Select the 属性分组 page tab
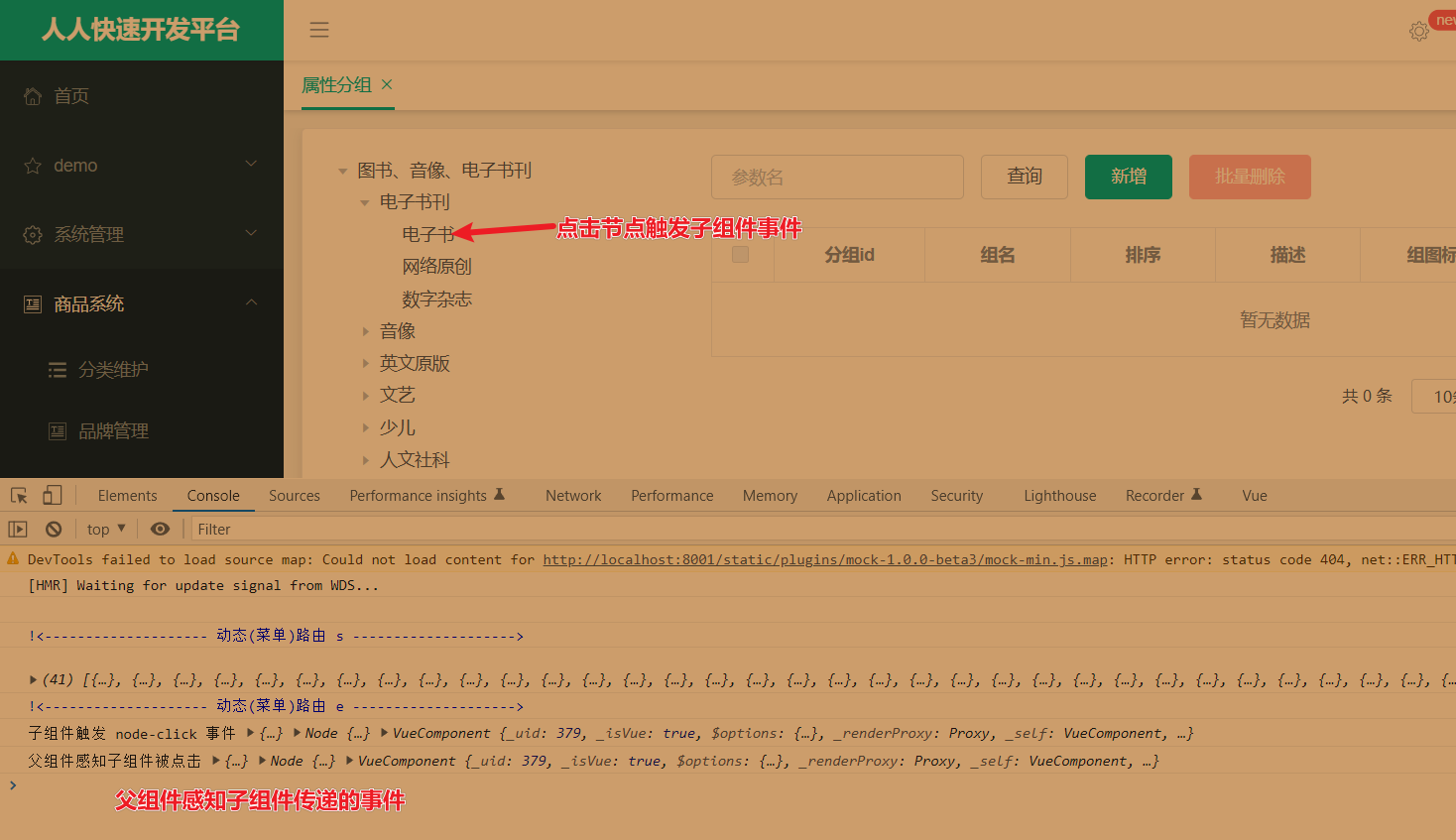 (x=336, y=85)
